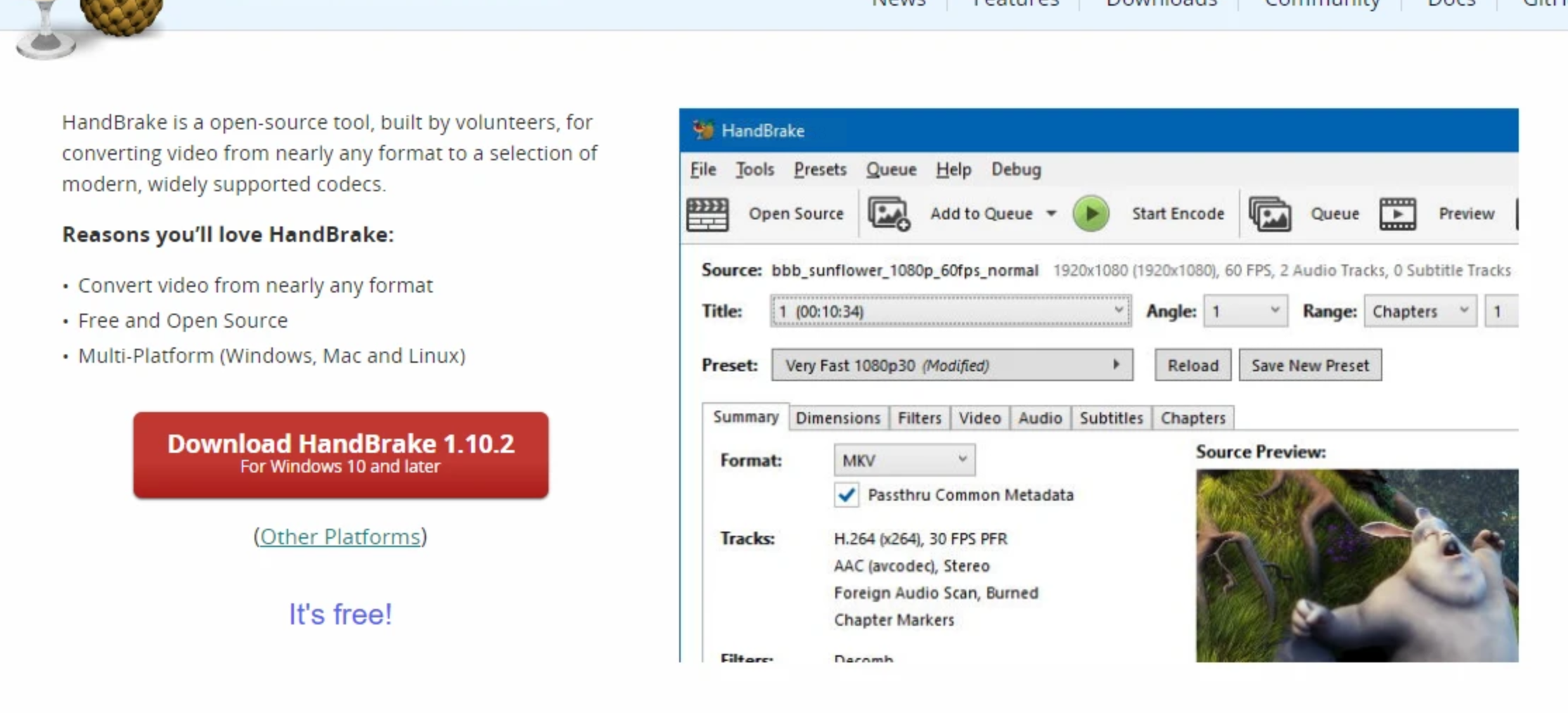1568x713 pixels.
Task: Switch to the Video tab
Action: tap(979, 418)
